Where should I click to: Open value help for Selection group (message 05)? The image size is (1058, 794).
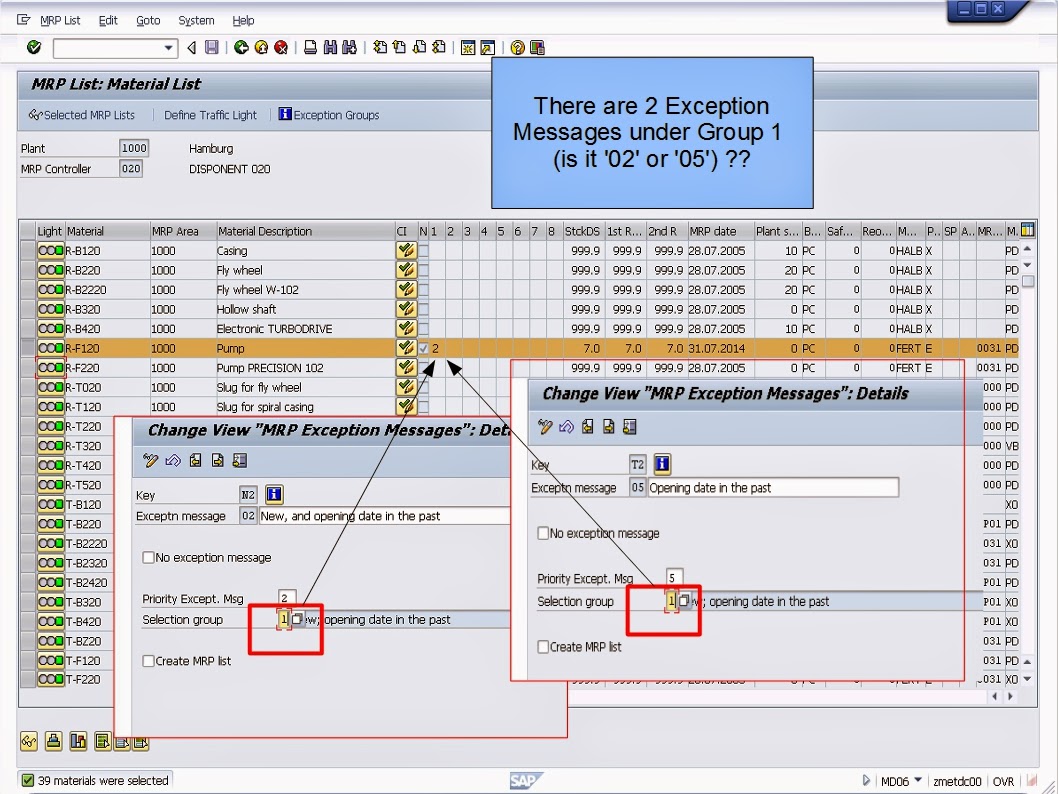click(684, 600)
